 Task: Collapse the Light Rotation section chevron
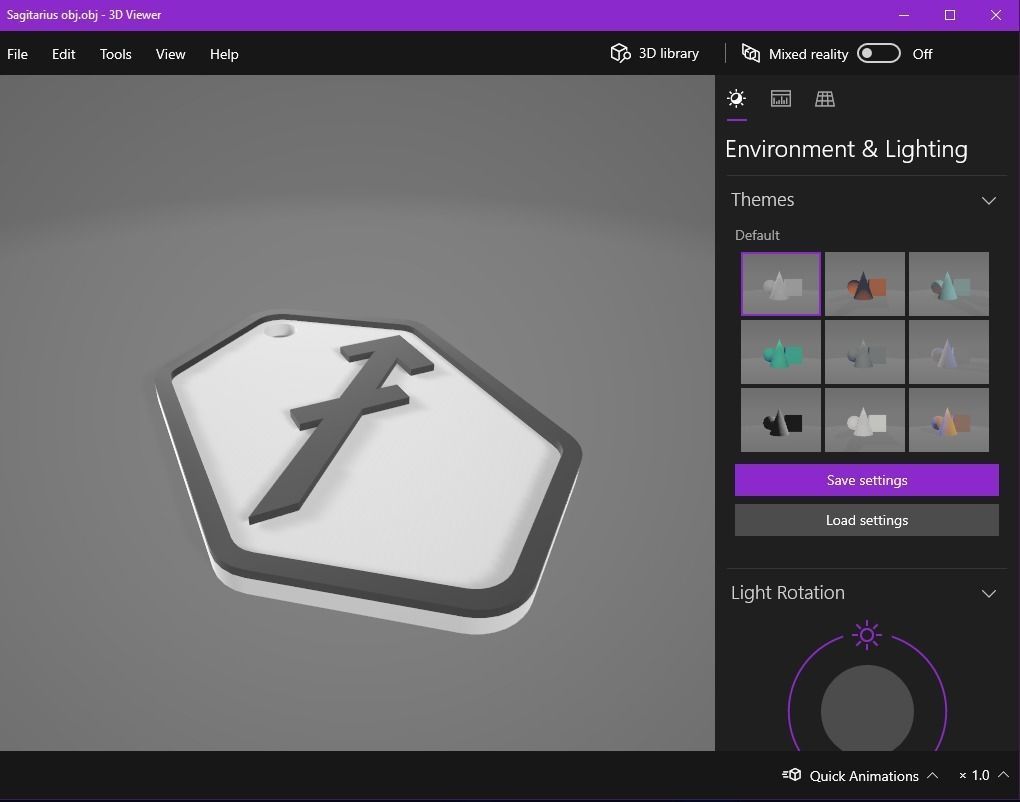click(x=989, y=593)
